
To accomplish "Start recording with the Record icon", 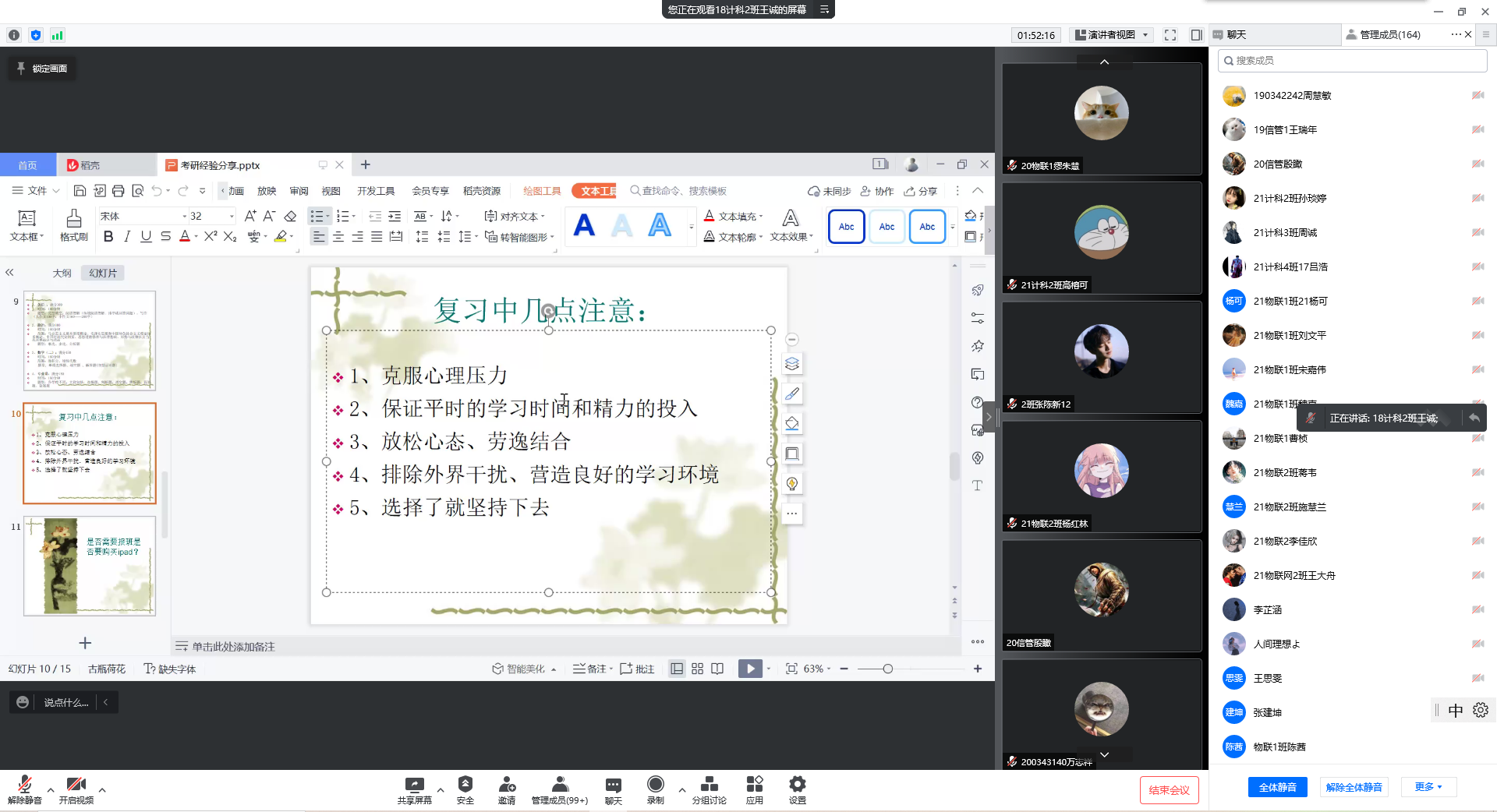I will coord(656,785).
